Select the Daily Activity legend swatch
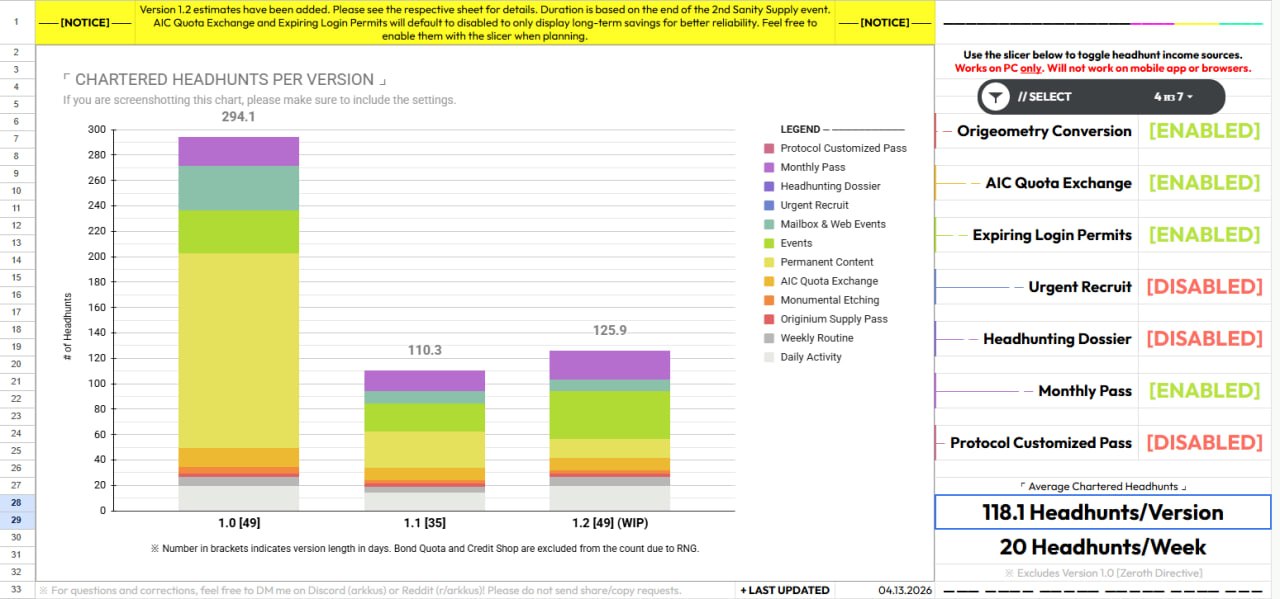The width and height of the screenshot is (1280, 599). (769, 357)
